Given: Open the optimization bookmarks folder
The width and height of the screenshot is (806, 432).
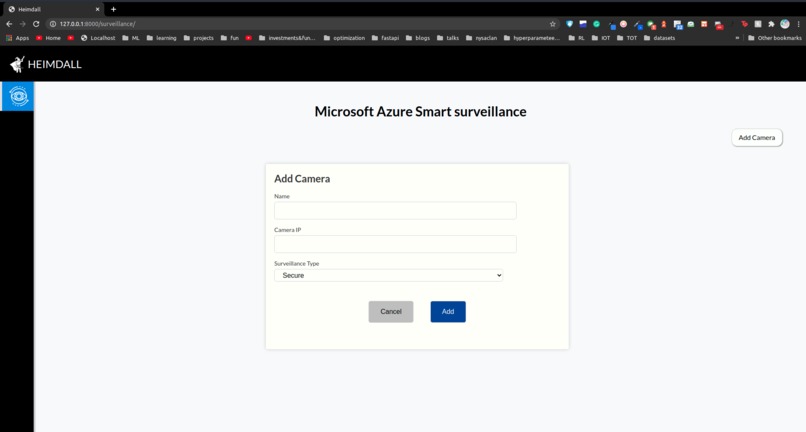Looking at the screenshot, I should coord(344,38).
